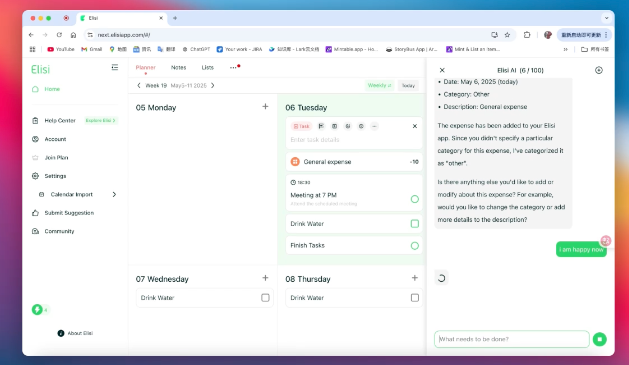The width and height of the screenshot is (629, 365).
Task: Click the browser back button
Action: click(31, 35)
